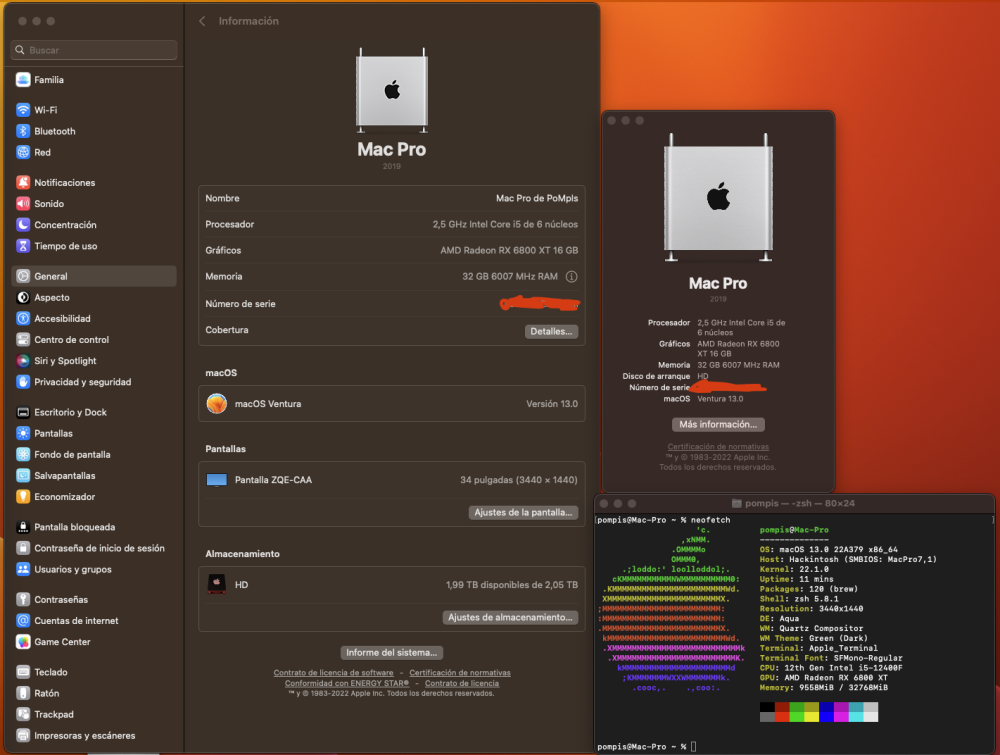
Task: Open Usuarios y grupos icon
Action: (23, 569)
